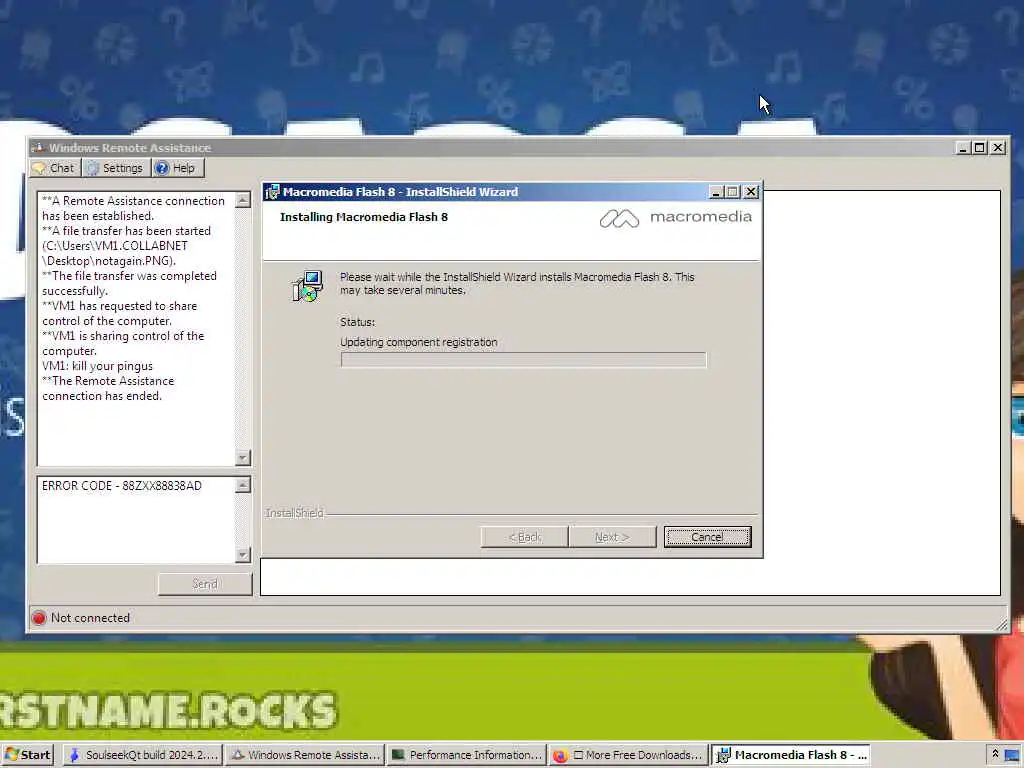Click the InstallShield title bar icon

(272, 192)
